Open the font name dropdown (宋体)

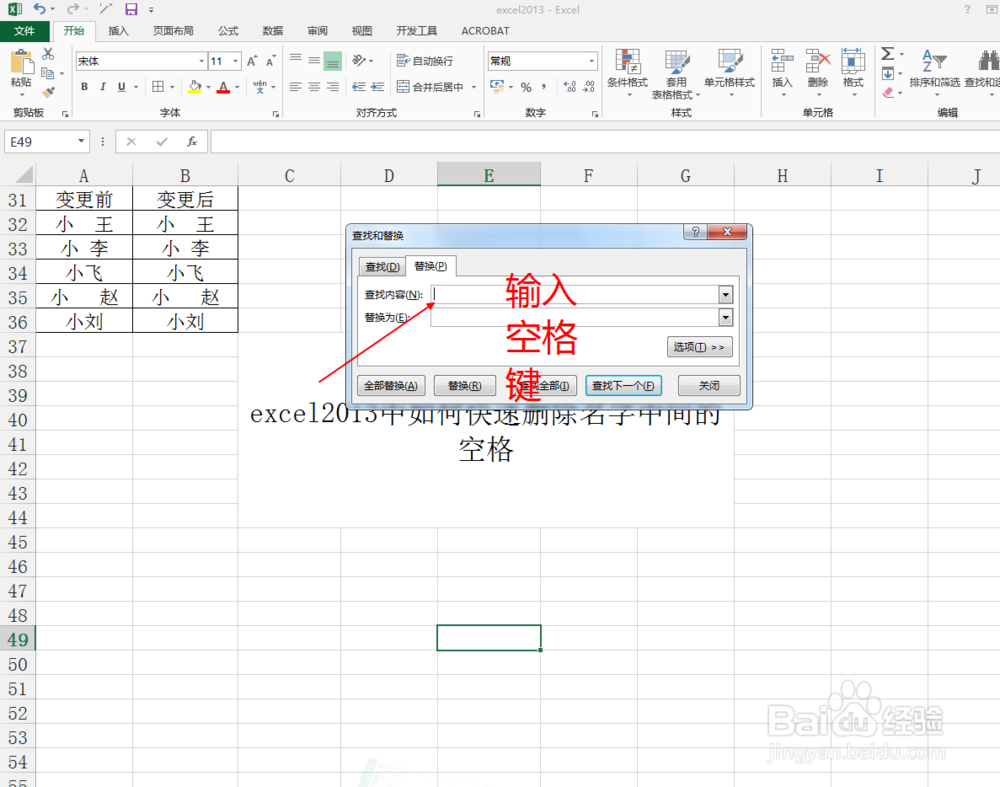(x=202, y=61)
